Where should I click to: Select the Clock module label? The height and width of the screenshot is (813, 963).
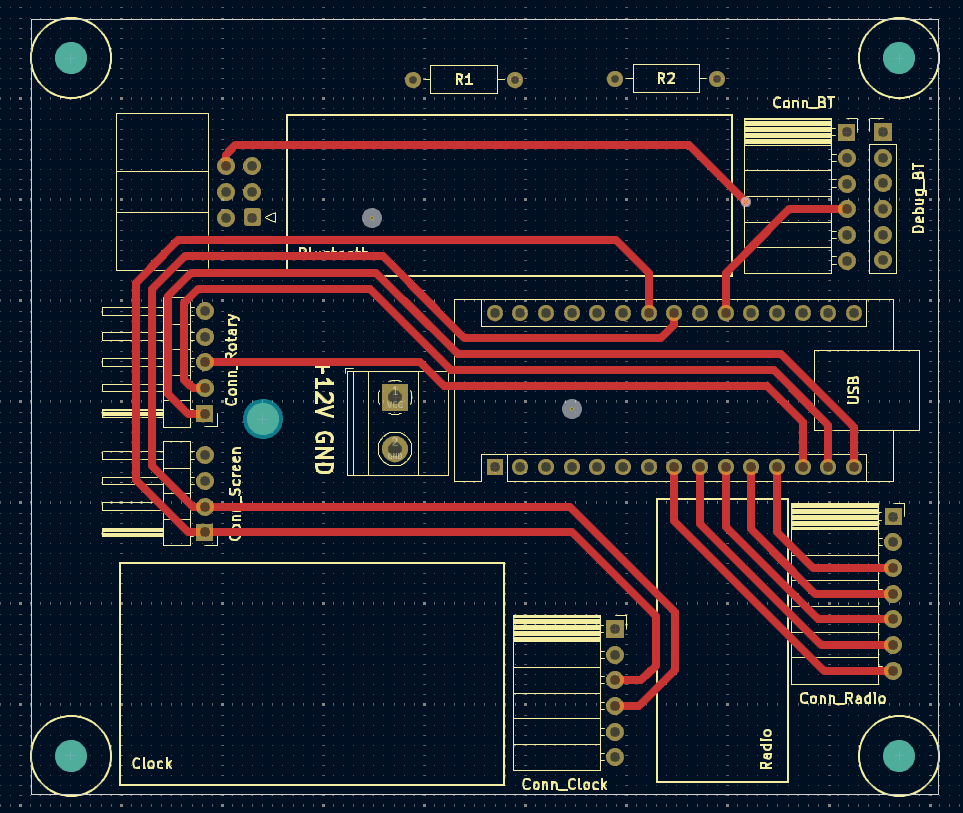152,763
